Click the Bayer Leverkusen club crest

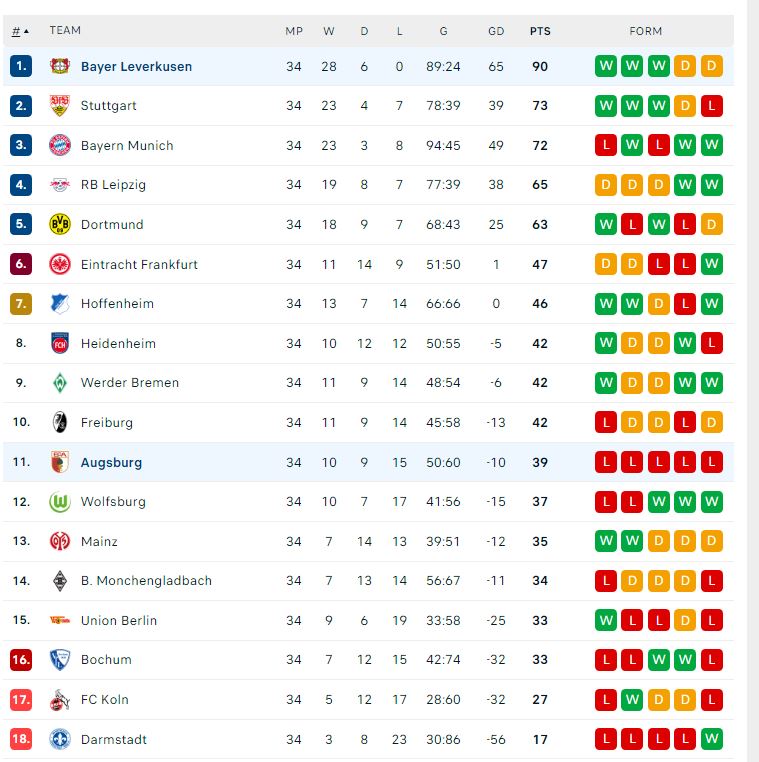[60, 66]
